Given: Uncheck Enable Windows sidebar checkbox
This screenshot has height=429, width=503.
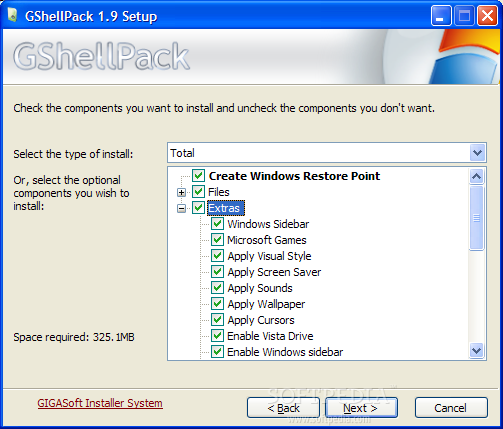Looking at the screenshot, I should (217, 352).
